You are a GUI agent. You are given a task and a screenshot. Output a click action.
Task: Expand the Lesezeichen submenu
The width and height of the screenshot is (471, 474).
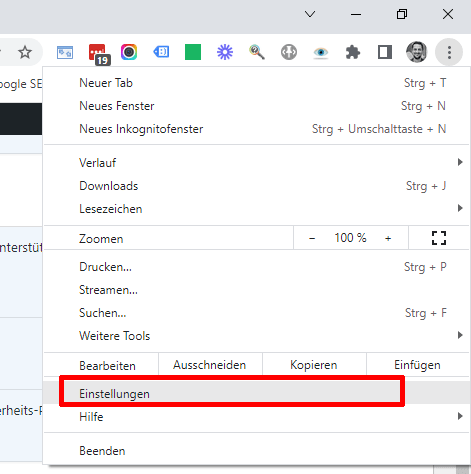pos(256,209)
